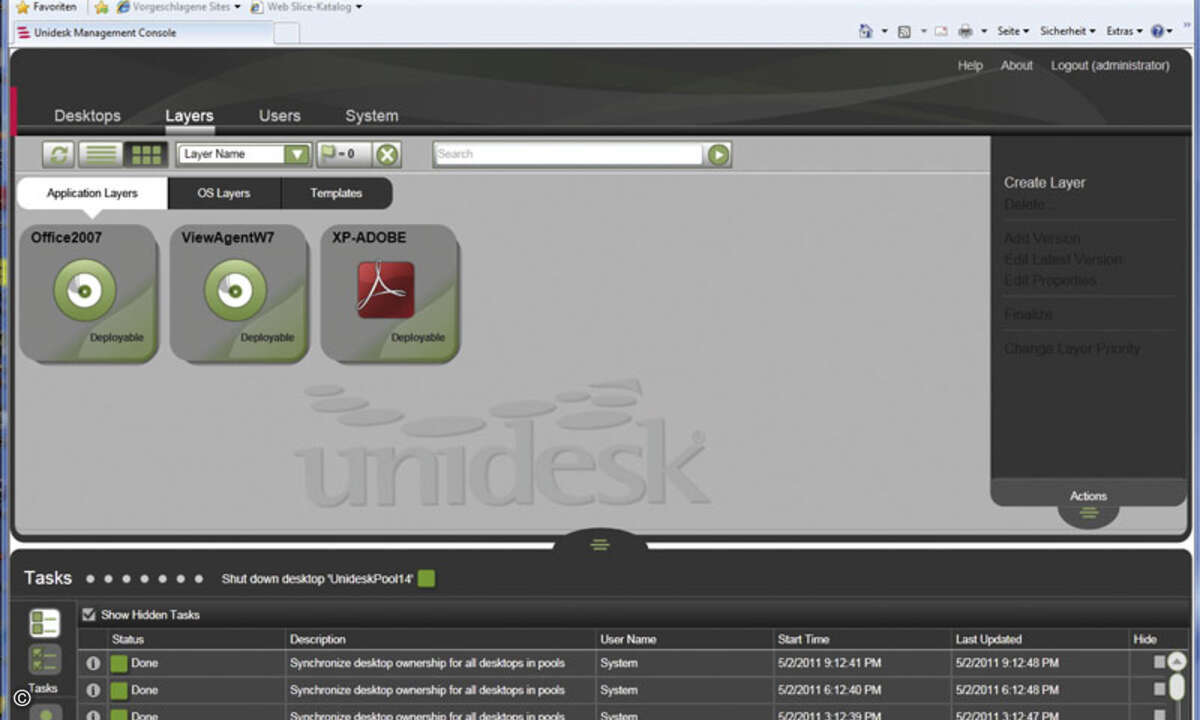
Task: Open the Users tab
Action: [280, 116]
